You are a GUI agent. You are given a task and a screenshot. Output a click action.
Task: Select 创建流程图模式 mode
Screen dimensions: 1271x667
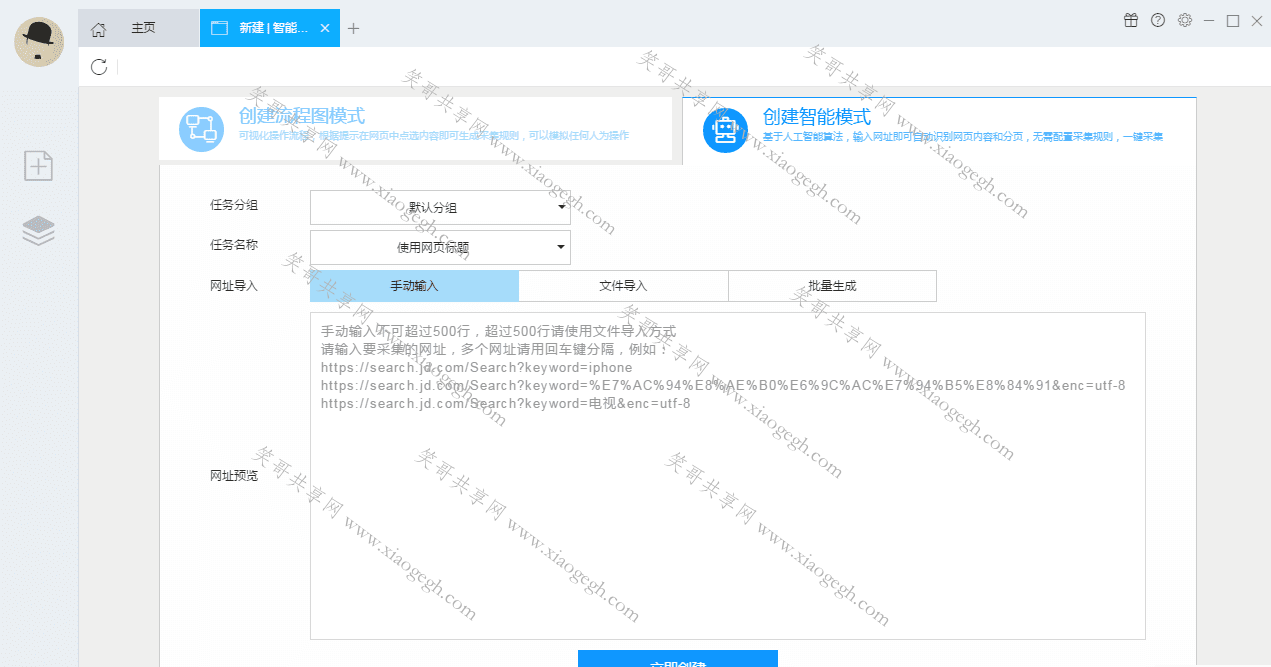[x=415, y=128]
